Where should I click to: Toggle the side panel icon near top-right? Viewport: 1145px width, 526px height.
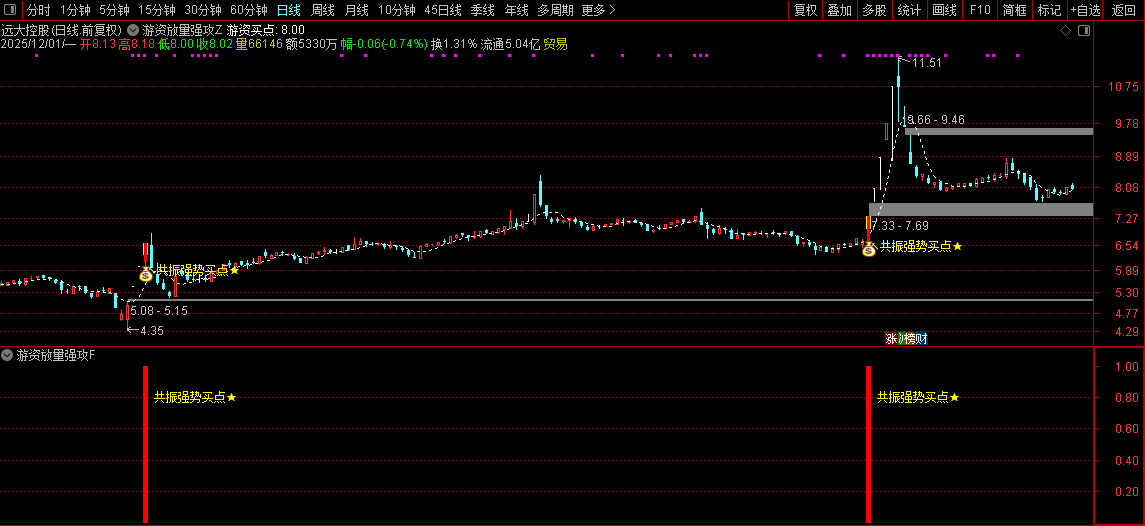[1083, 32]
